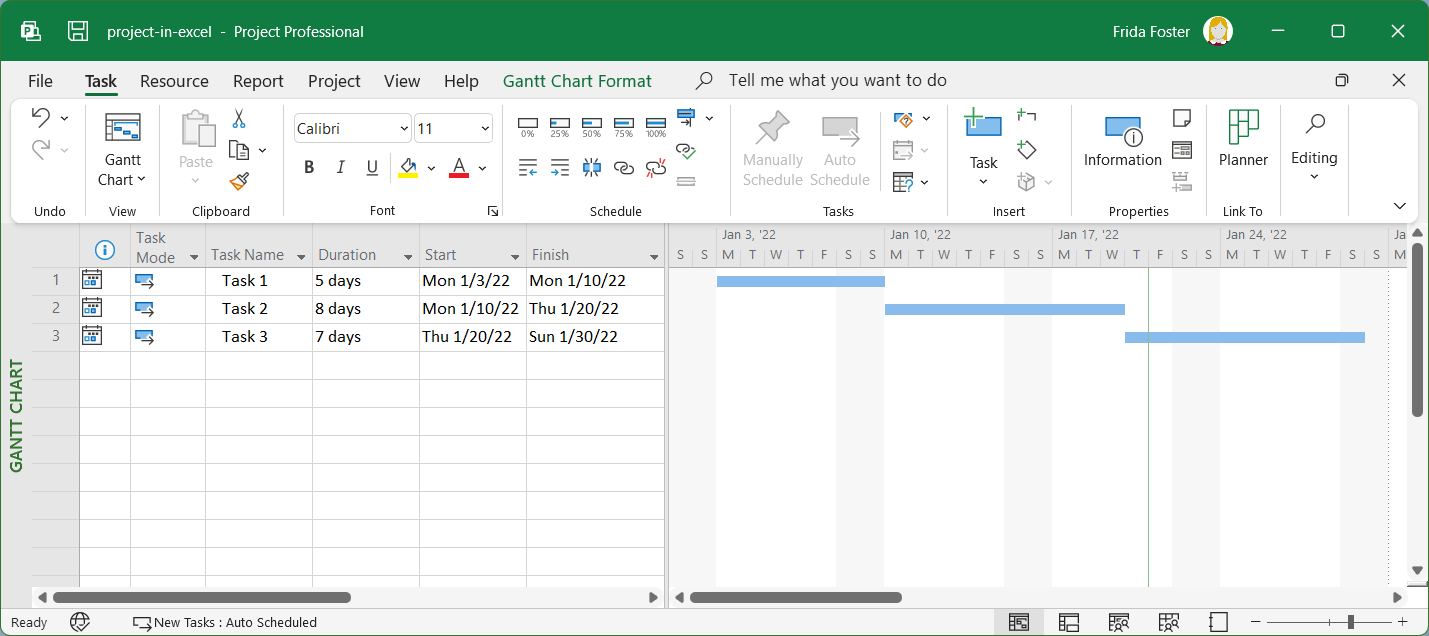Viewport: 1429px width, 636px height.
Task: Open the font color dropdown arrow
Action: click(482, 168)
